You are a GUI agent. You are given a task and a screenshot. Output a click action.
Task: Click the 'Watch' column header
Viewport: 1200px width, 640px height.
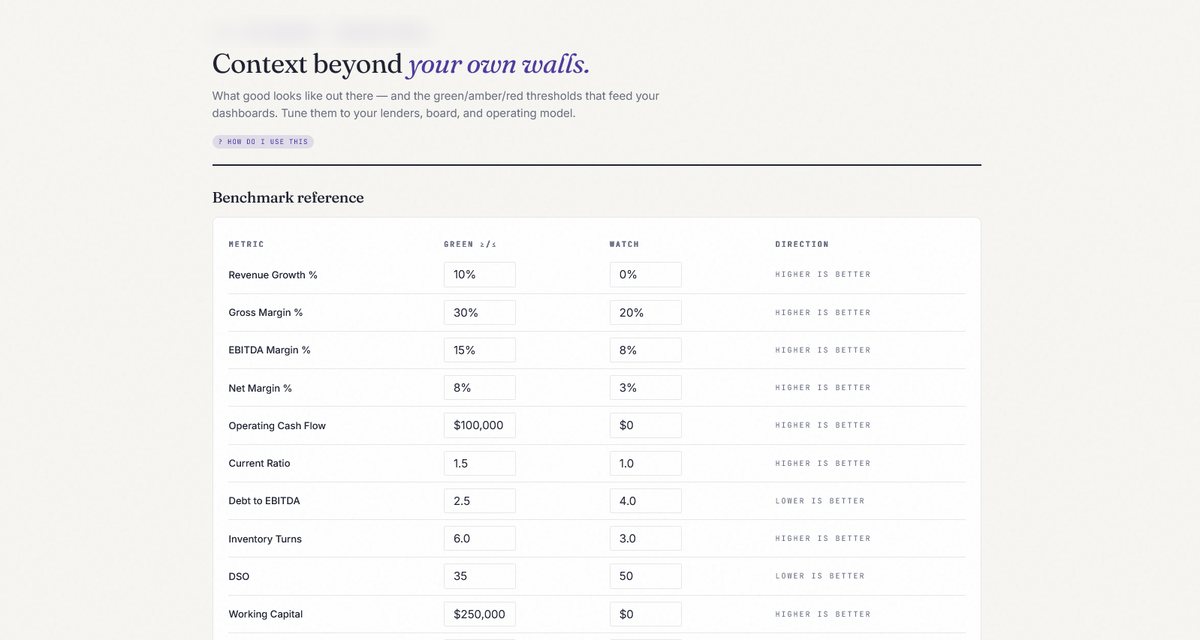(x=625, y=244)
